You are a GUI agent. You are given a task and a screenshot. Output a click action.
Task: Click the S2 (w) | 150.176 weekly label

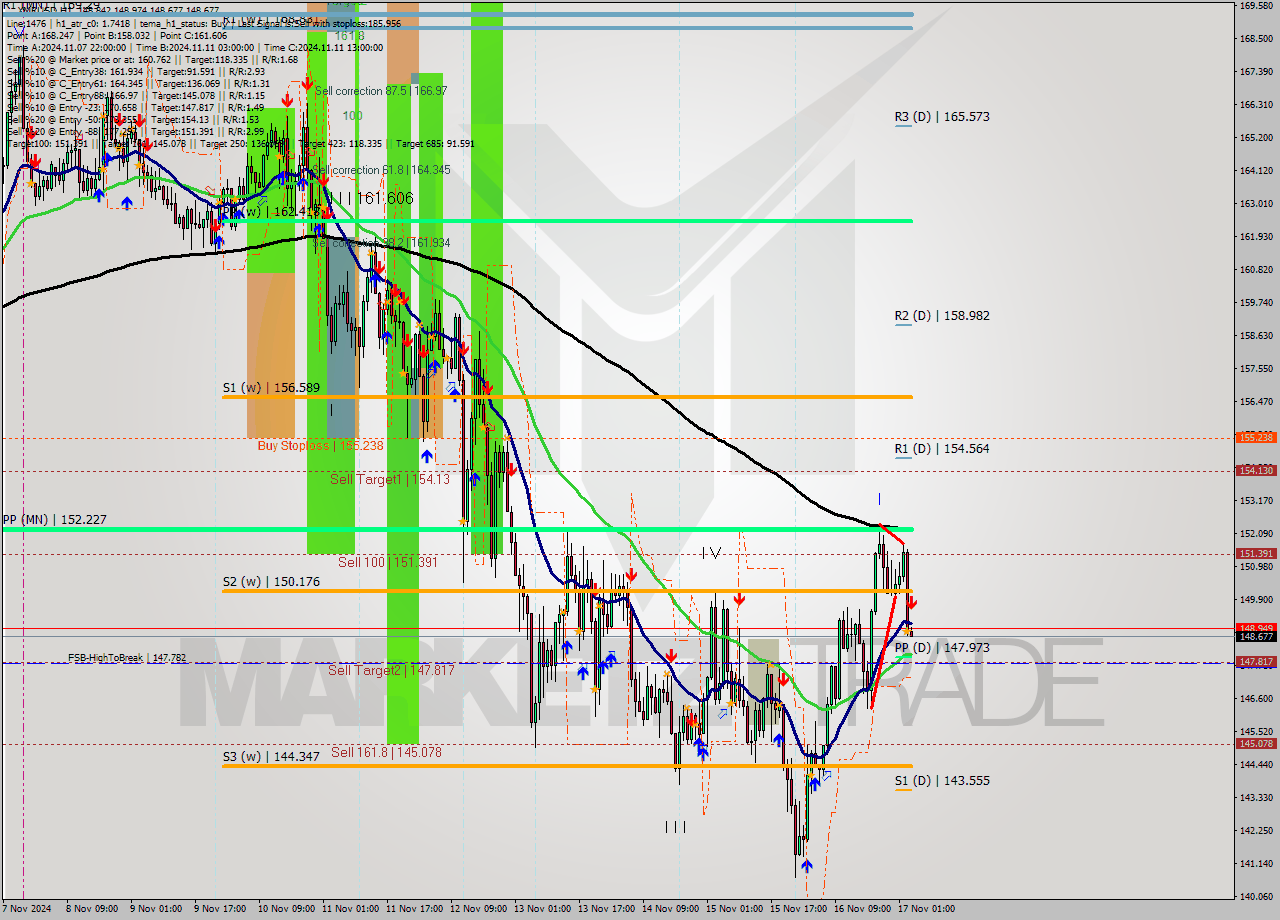coord(271,582)
